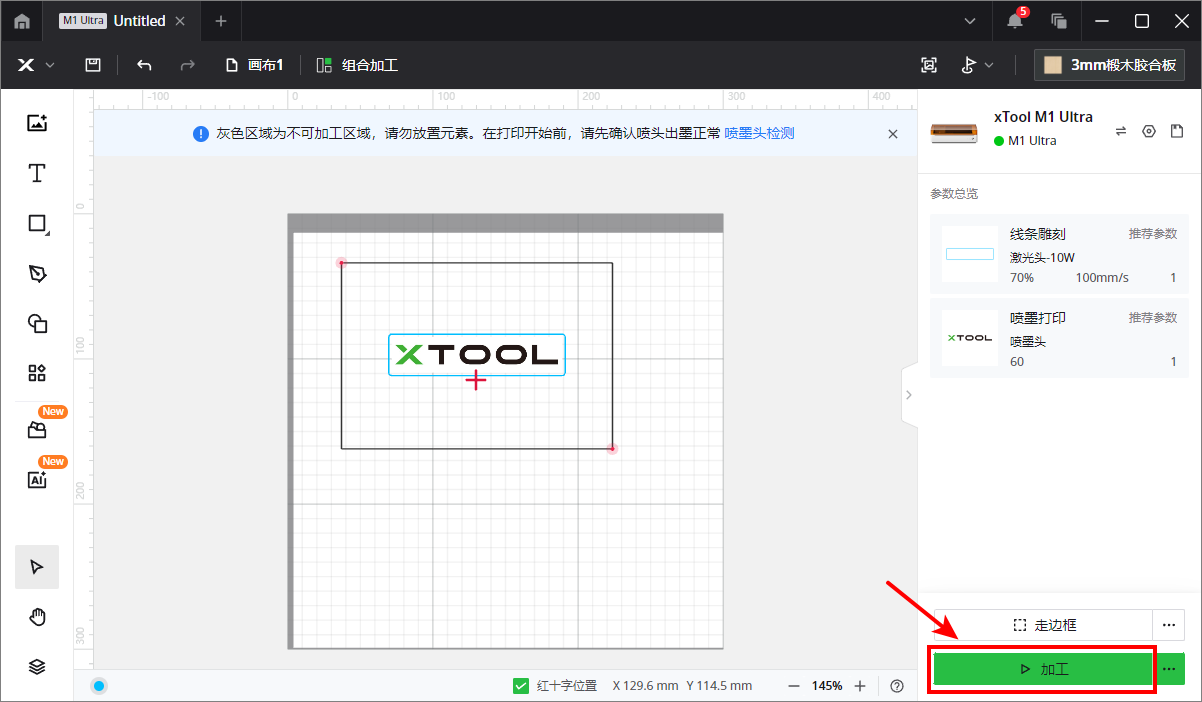Start processing with the 加工 button
The image size is (1202, 702).
coord(1044,669)
